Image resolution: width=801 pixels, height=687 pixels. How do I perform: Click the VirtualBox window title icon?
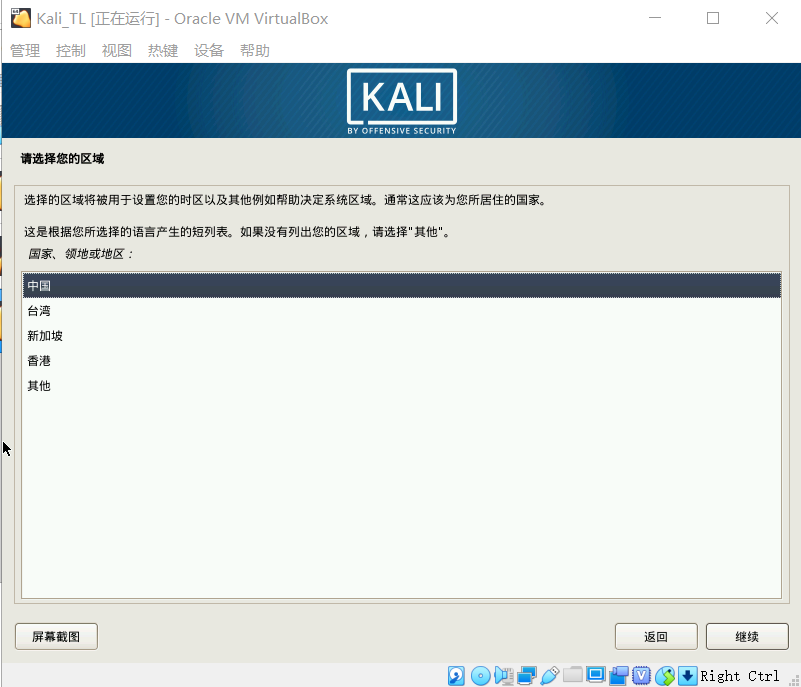(x=21, y=18)
